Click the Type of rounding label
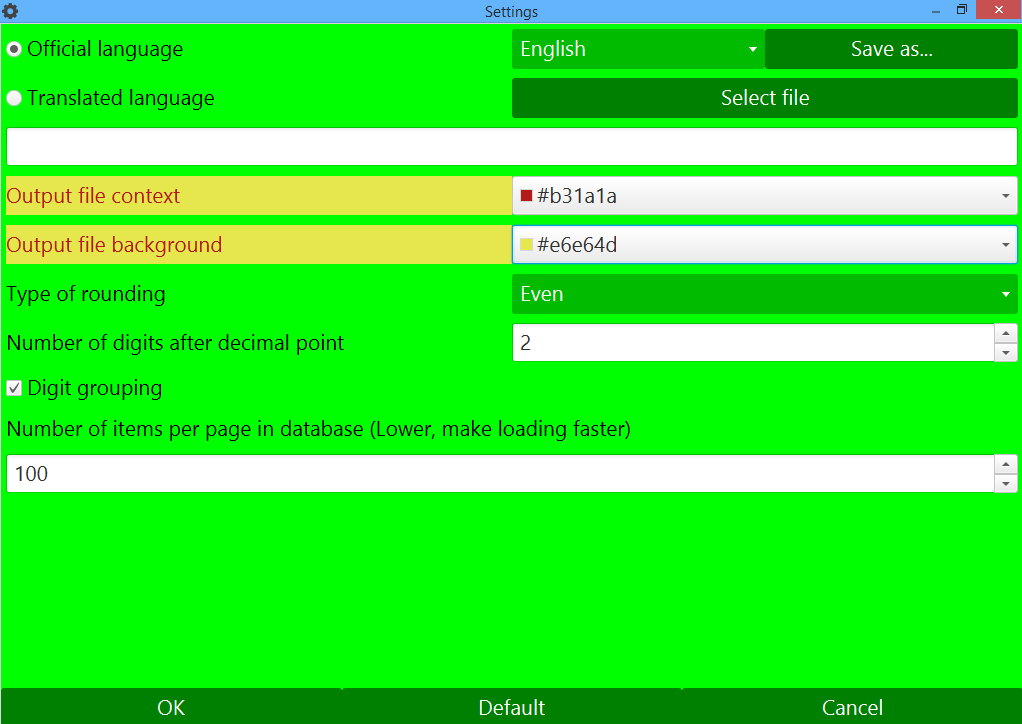This screenshot has height=724, width=1022. click(x=86, y=295)
